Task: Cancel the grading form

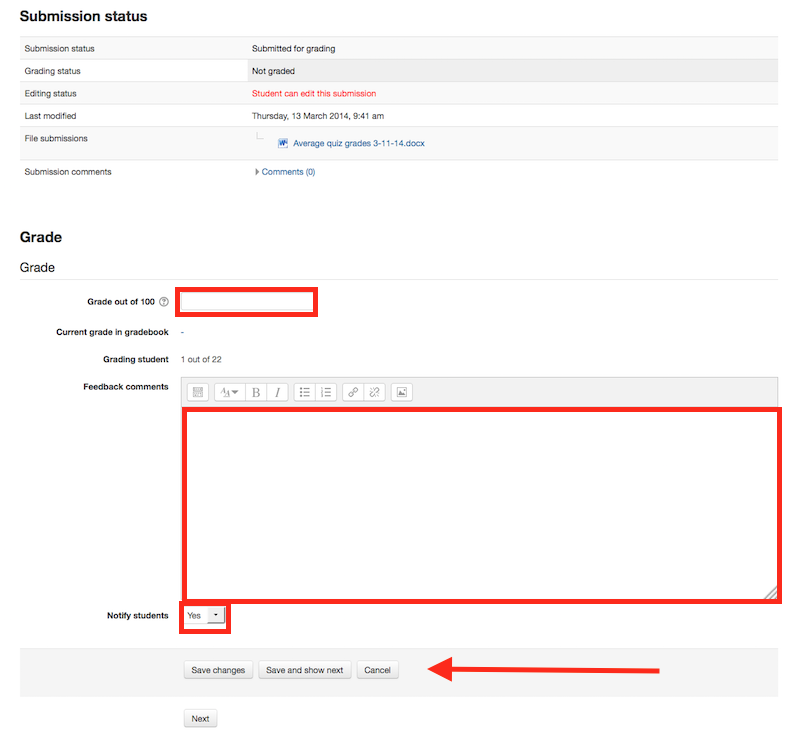Action: (x=377, y=670)
